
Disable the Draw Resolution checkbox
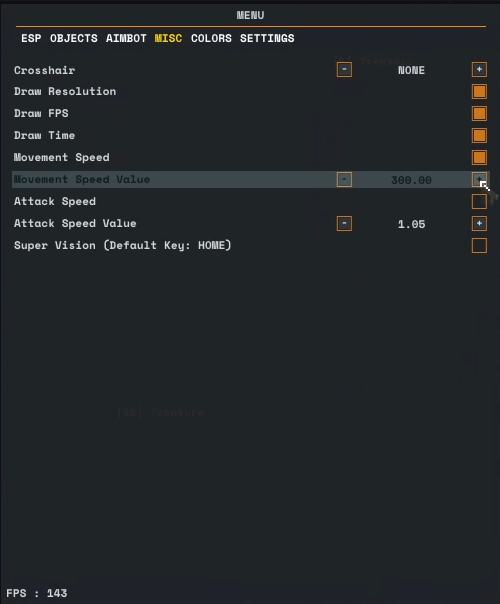479,92
